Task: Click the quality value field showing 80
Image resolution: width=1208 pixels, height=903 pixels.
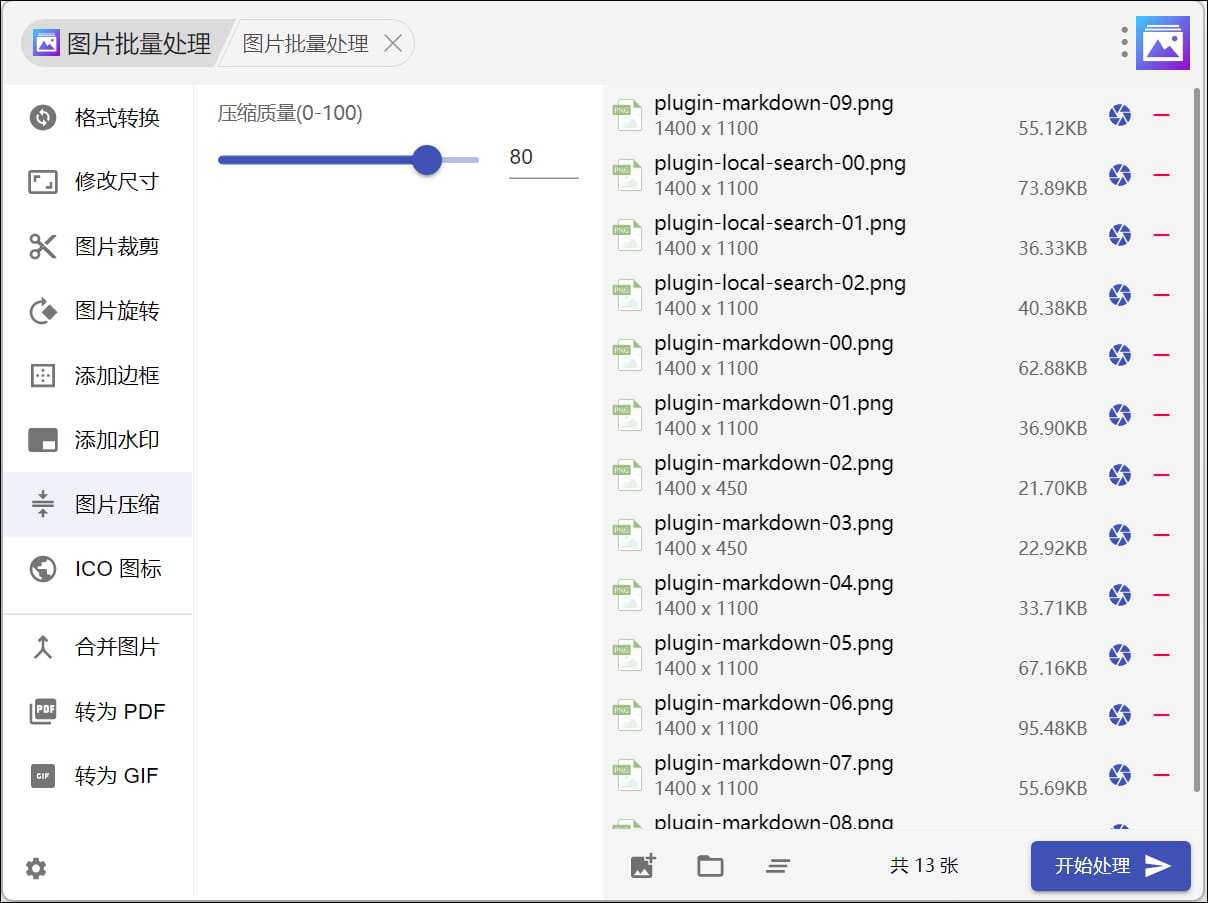Action: [x=543, y=157]
